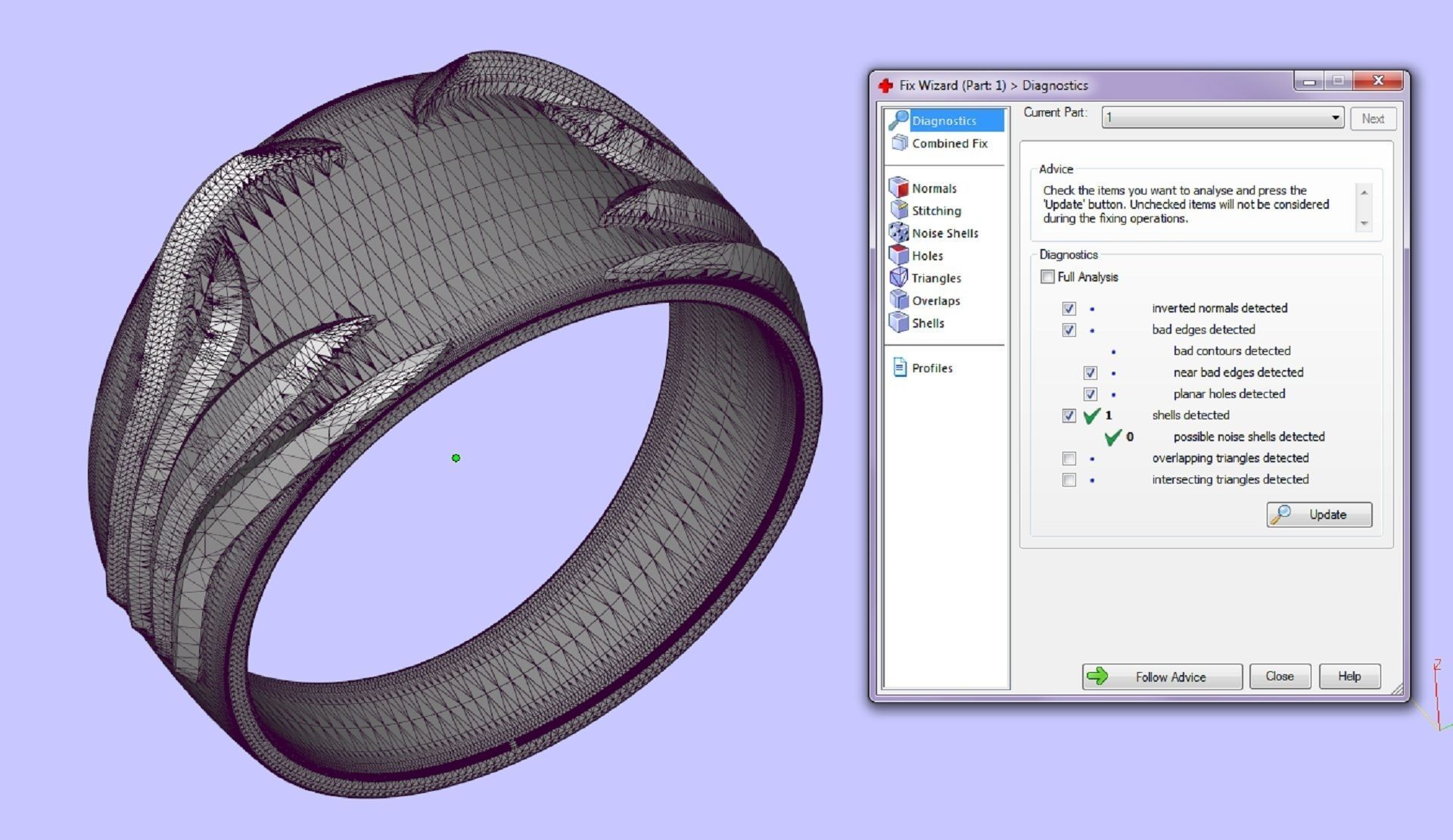Click the green arrow on Follow Advice
1453x840 pixels.
[1097, 677]
